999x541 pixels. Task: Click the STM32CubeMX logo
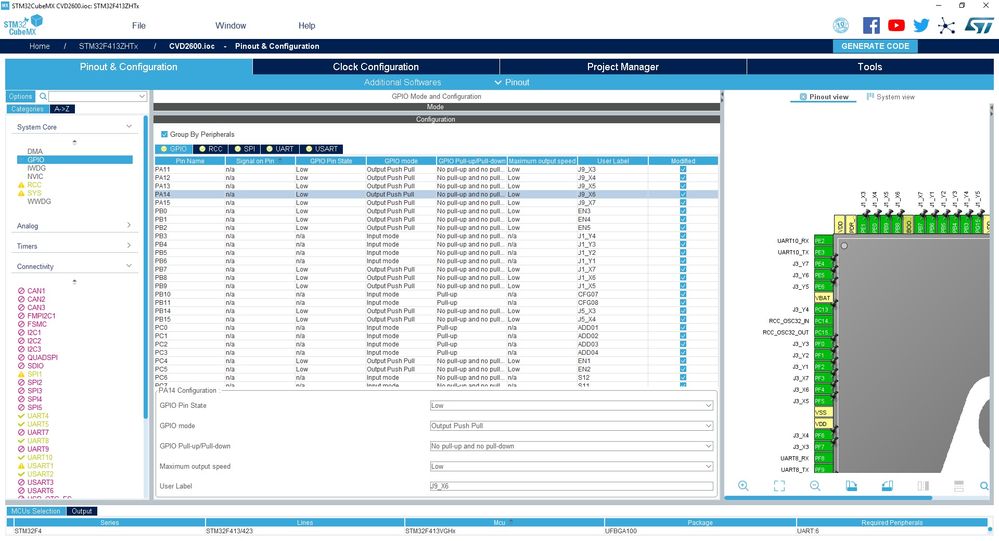[23, 25]
